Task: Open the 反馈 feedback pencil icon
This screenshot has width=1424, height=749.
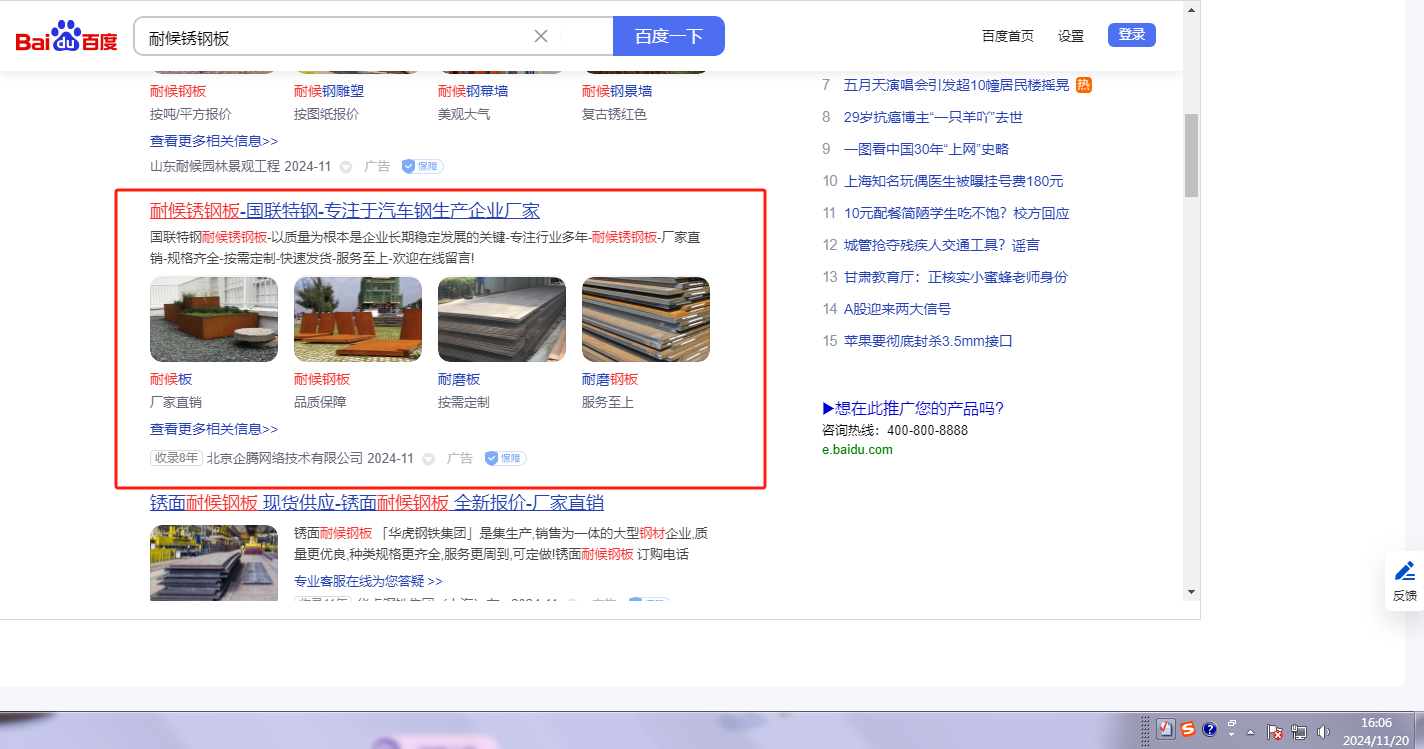Action: [x=1405, y=571]
